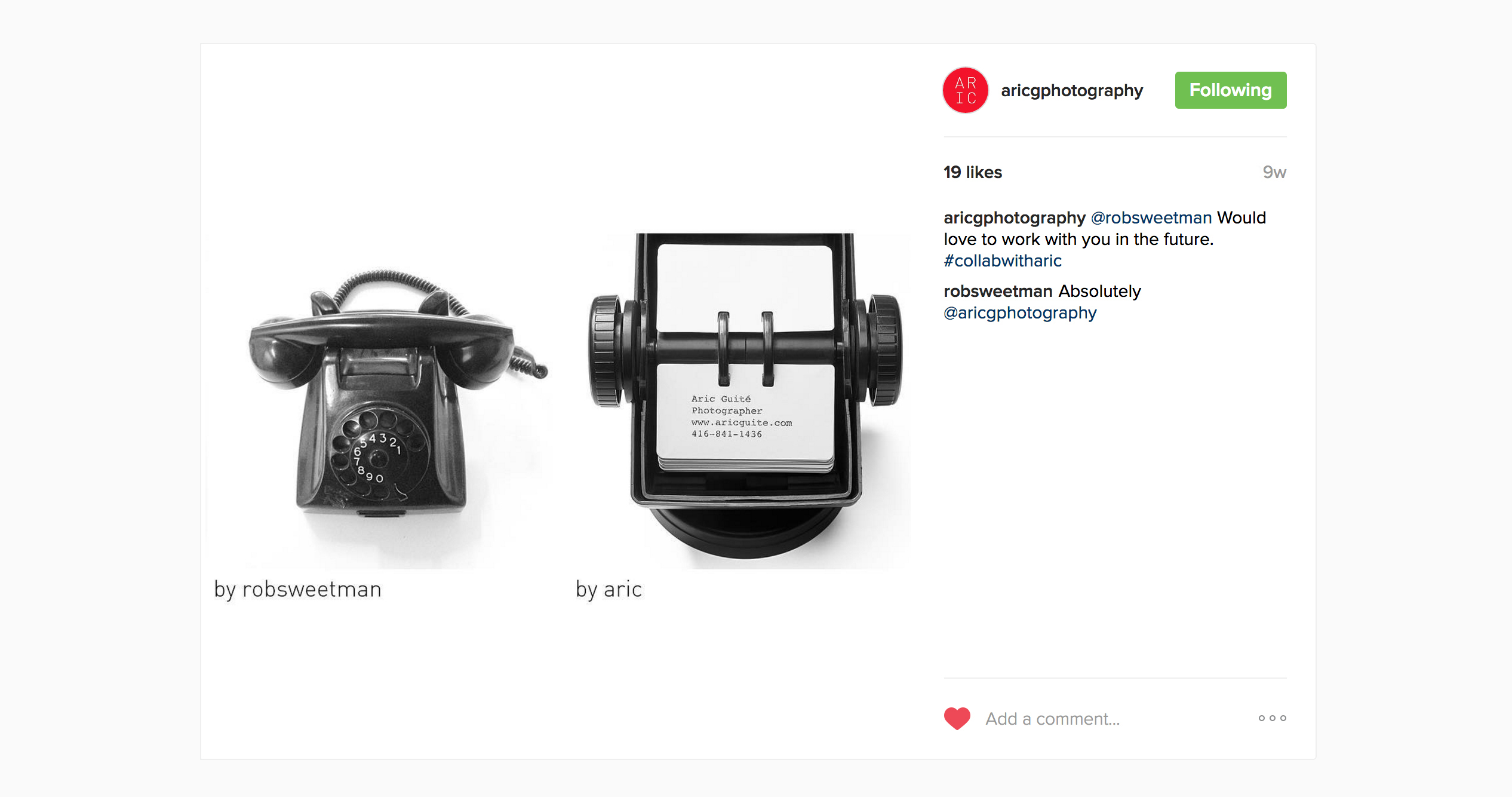Click the www.aricguite.com text on card
1512x797 pixels.
[742, 422]
